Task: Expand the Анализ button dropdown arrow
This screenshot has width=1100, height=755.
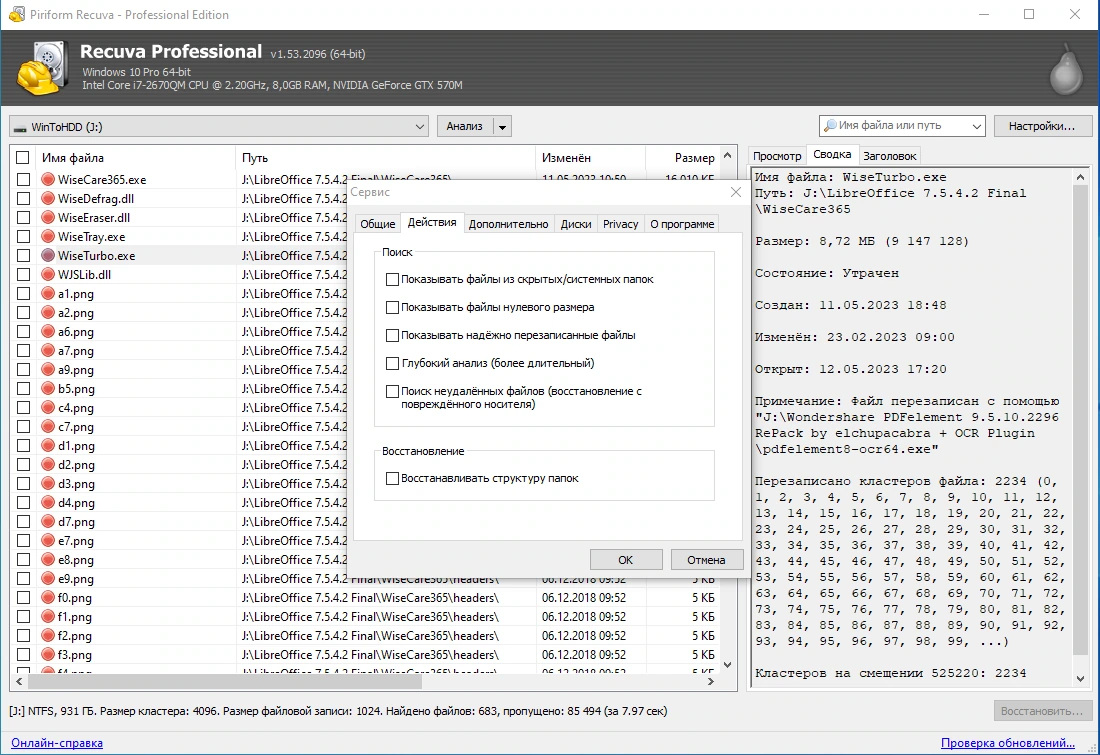Action: 502,127
